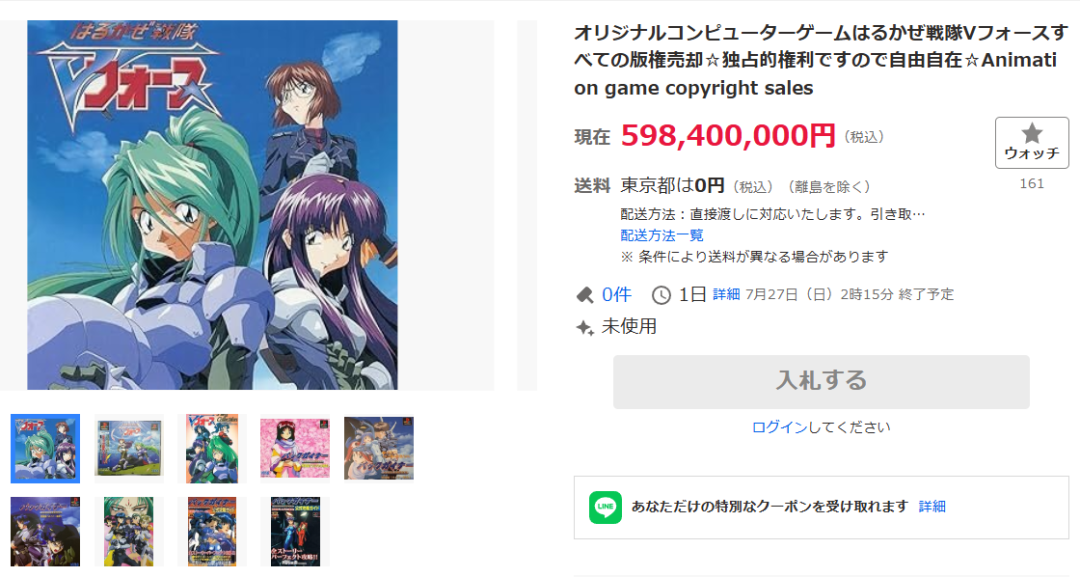
Task: Click the sparkle icon next to 未使用
Action: tap(585, 327)
